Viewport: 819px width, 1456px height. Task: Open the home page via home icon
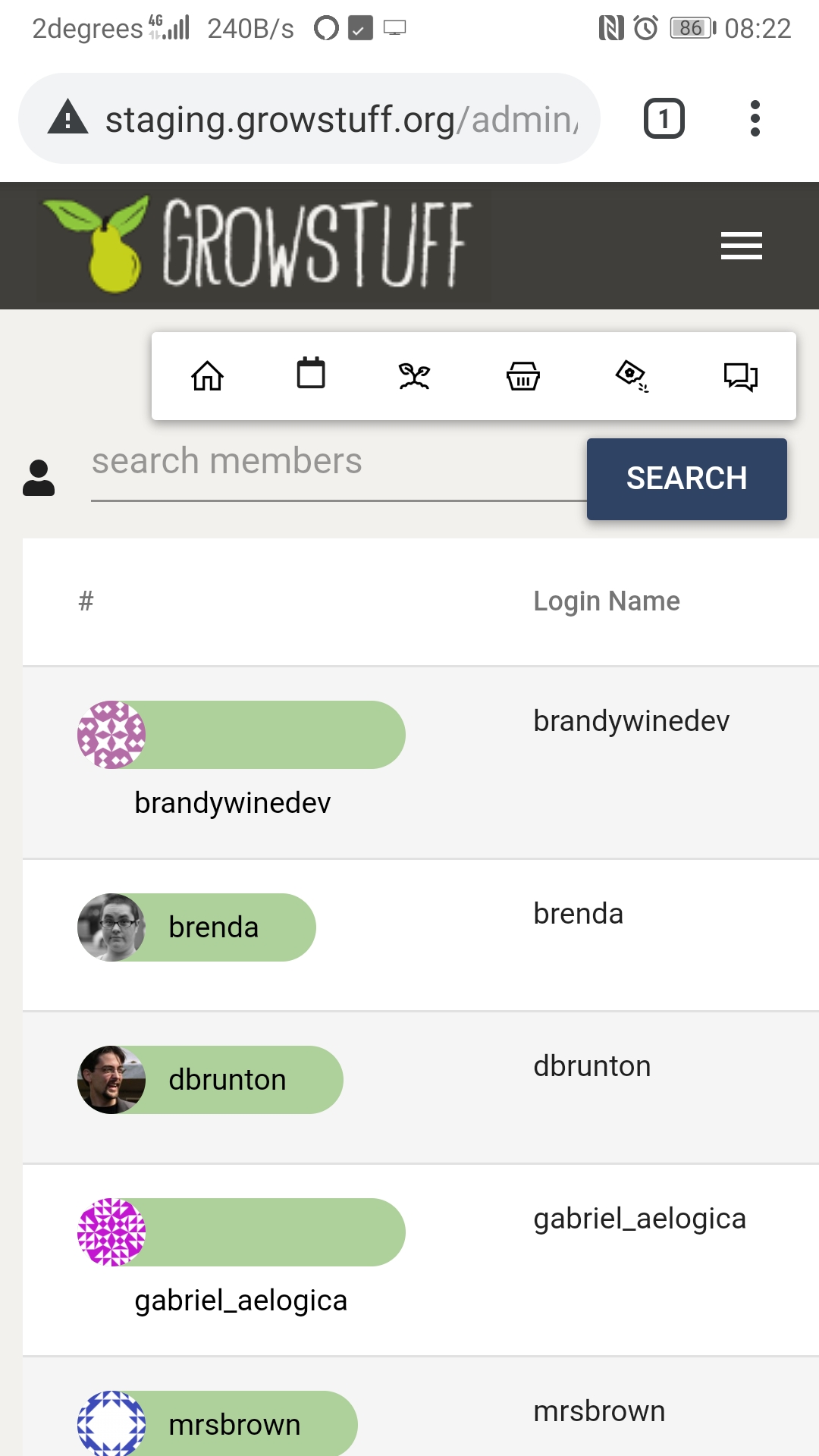coord(209,375)
